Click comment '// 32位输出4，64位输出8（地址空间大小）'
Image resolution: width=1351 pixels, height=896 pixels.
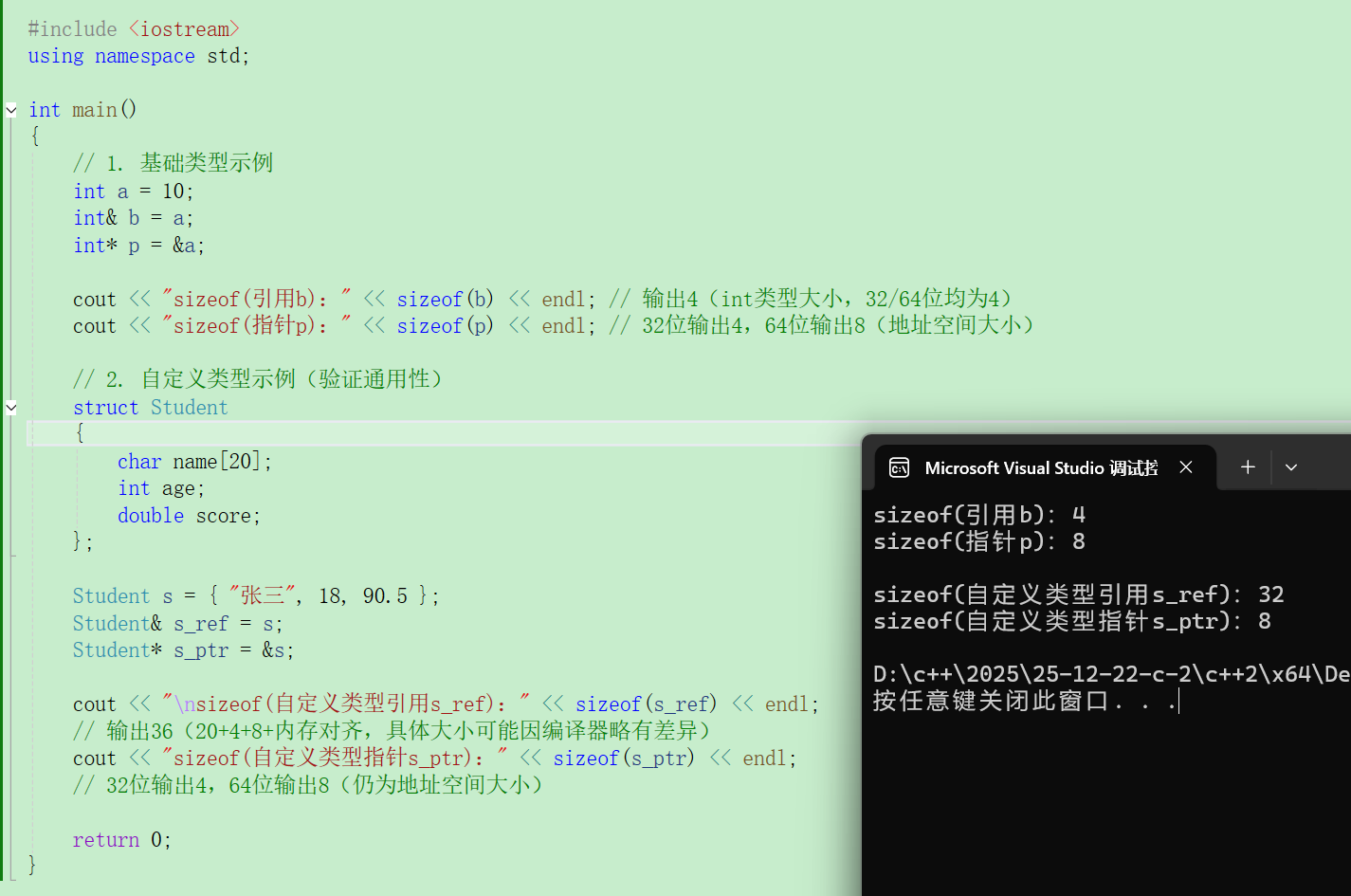(x=822, y=326)
